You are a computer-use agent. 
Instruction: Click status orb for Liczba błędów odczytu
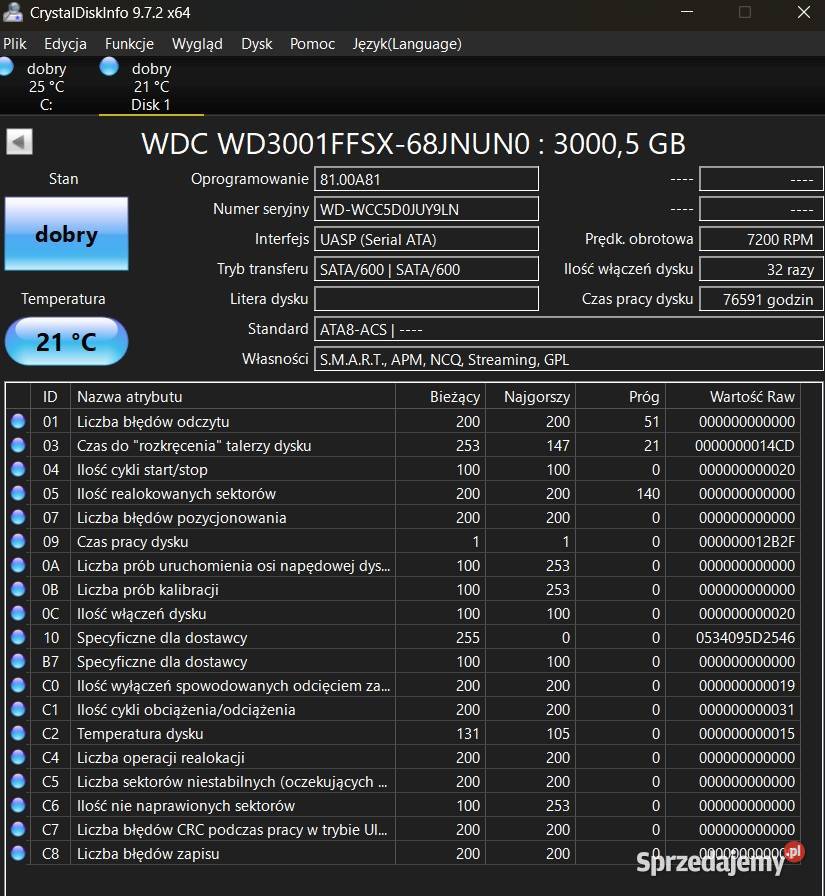coord(18,422)
